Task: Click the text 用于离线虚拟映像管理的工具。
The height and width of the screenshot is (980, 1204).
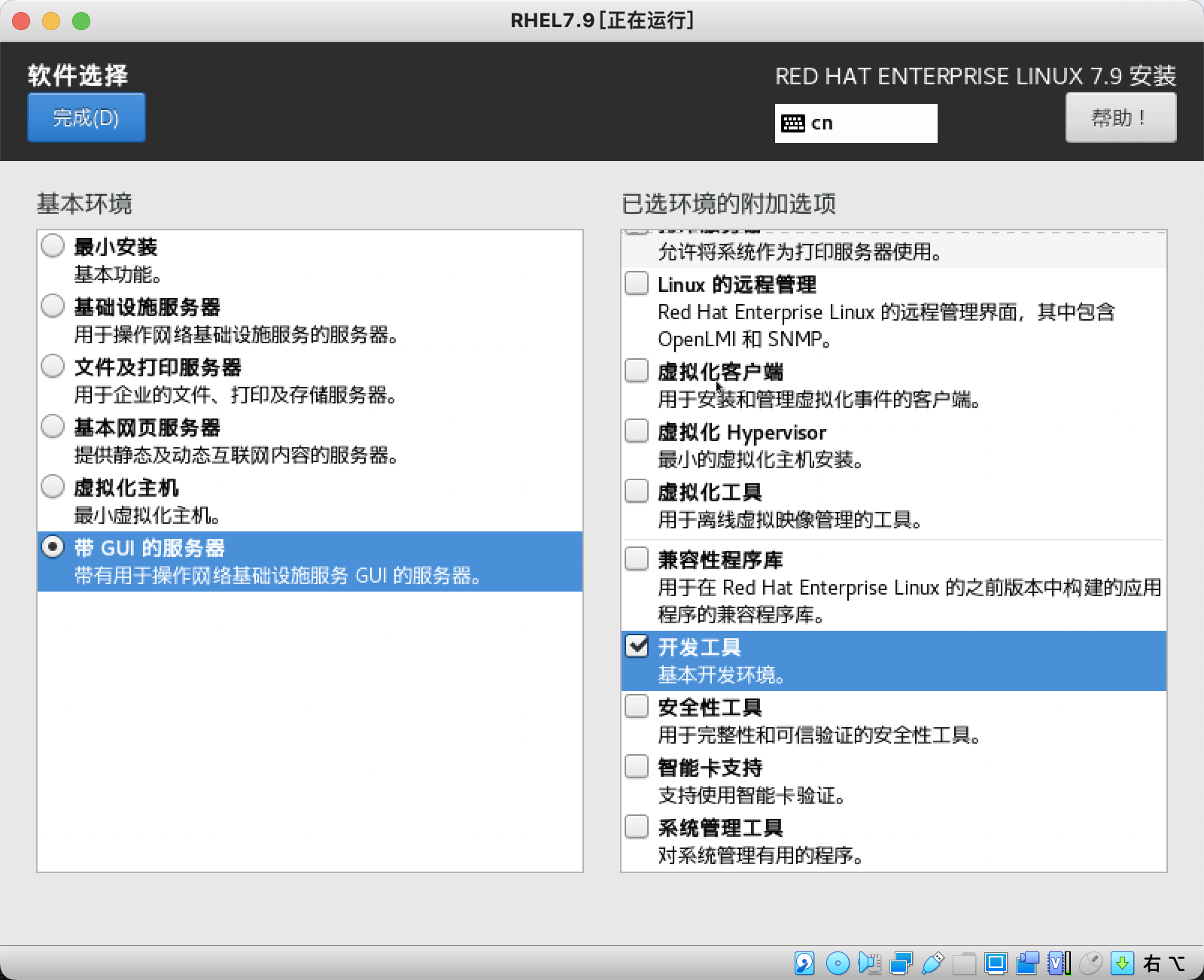Action: pos(790,520)
